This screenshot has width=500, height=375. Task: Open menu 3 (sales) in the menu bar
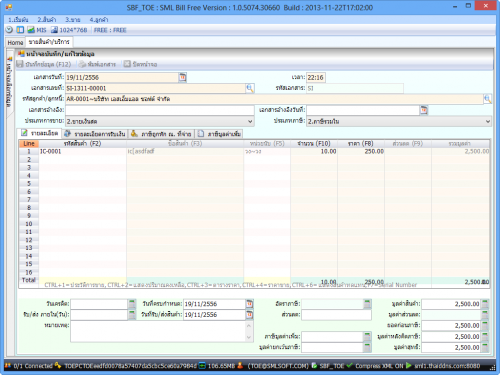click(x=73, y=19)
